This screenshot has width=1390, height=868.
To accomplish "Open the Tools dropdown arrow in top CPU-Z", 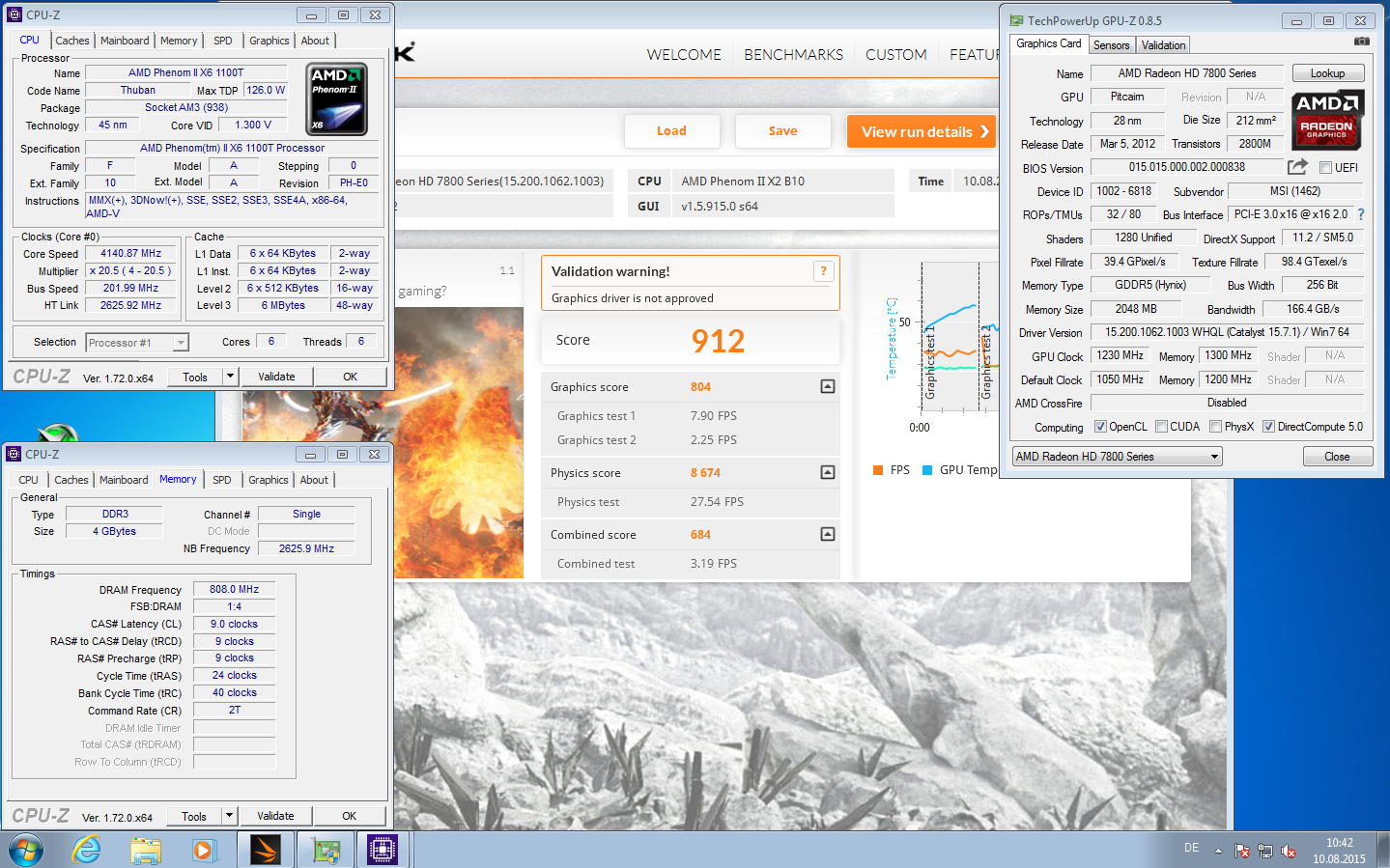I will click(x=230, y=377).
